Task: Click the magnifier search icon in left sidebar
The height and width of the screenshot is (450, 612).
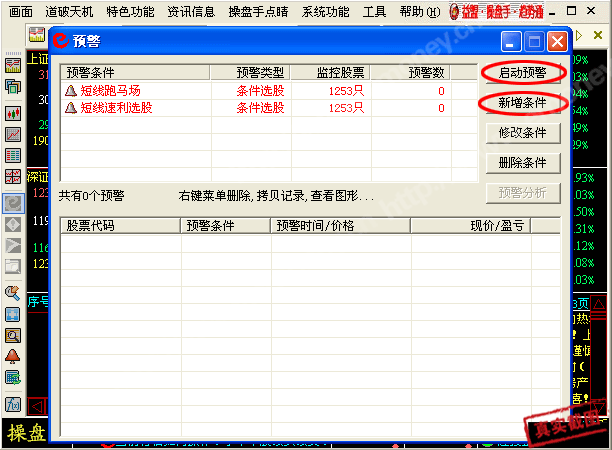Action: click(13, 336)
